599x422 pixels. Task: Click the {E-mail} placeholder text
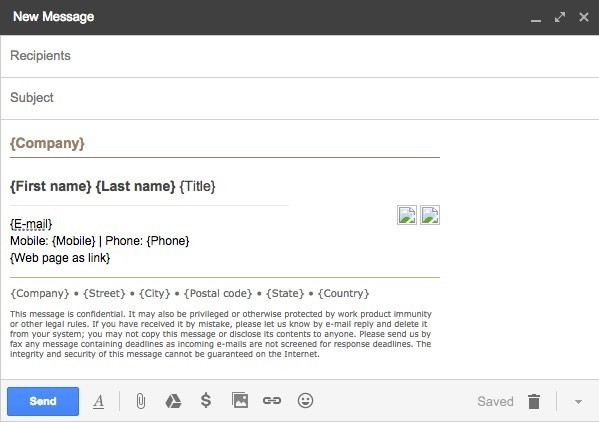pyautogui.click(x=31, y=224)
